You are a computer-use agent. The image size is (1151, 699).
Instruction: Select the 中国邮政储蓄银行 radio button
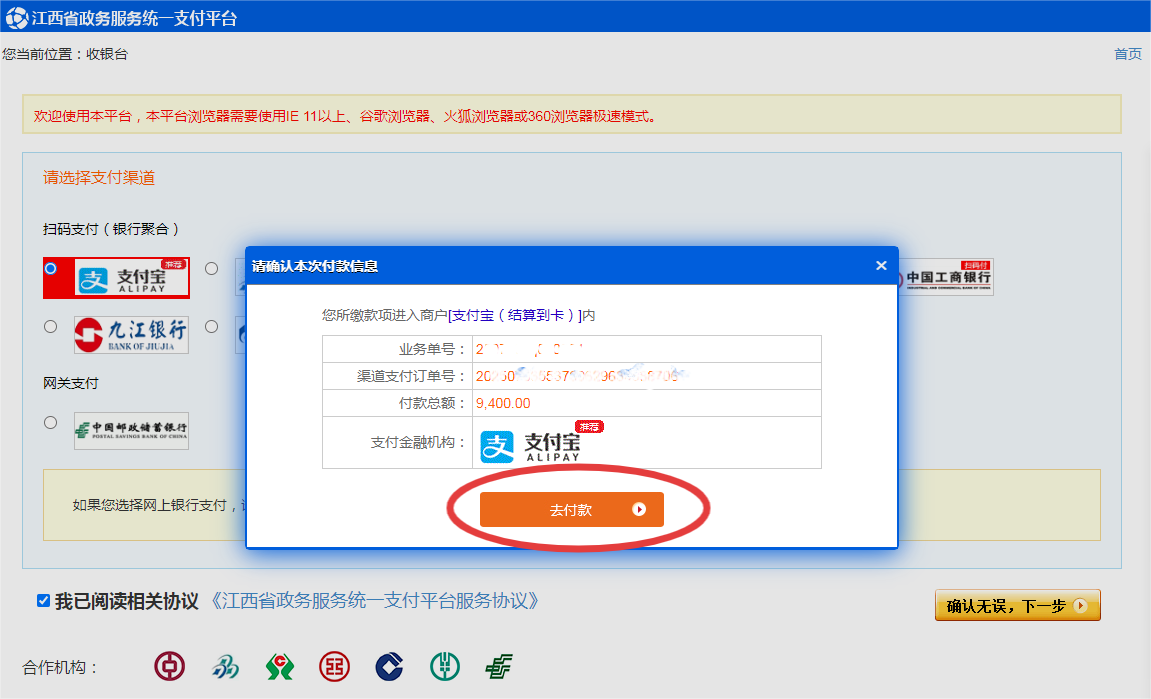[x=51, y=422]
